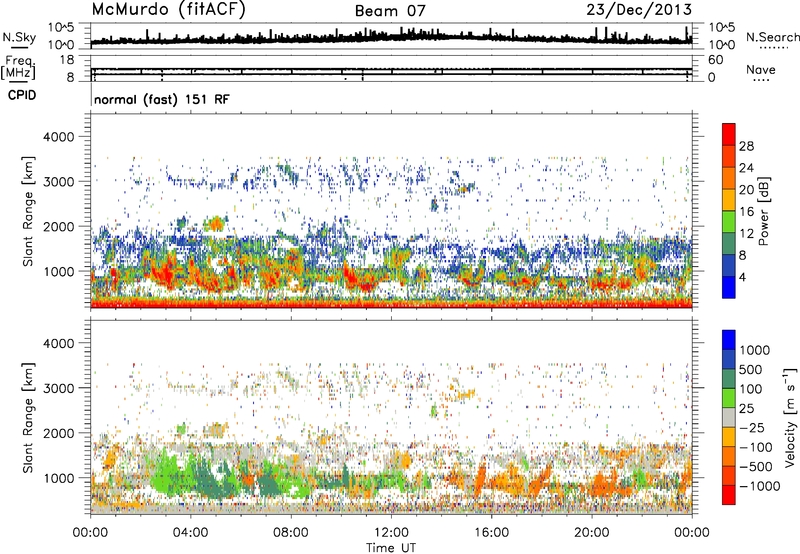Click the red swatch at the Velocity colorbar bottom
This screenshot has height=554, width=800.
(x=729, y=495)
